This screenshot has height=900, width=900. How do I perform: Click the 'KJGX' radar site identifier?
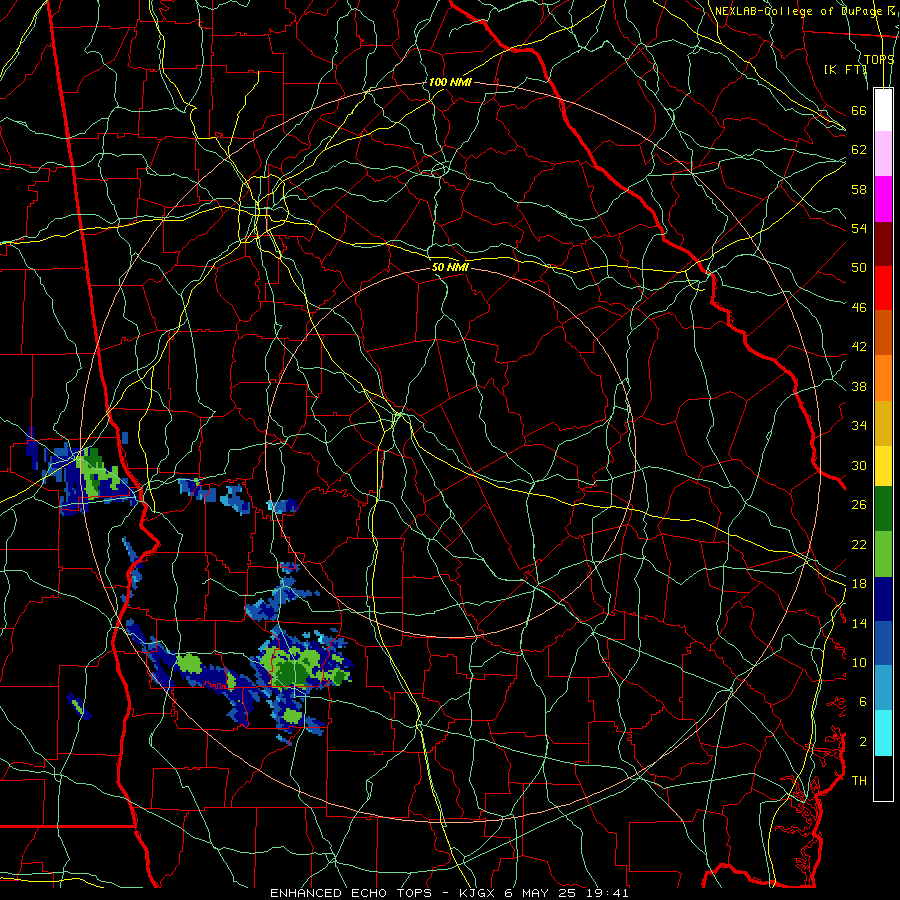click(478, 893)
